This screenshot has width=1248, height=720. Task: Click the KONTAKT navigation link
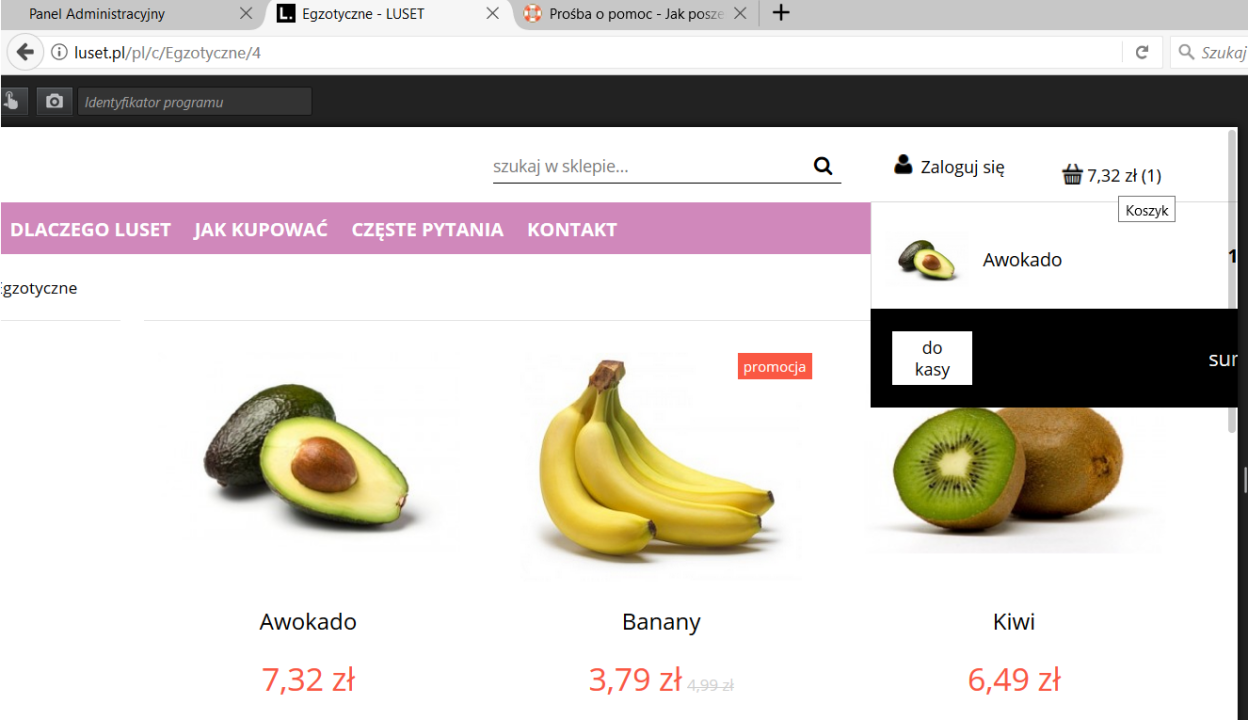pos(572,229)
